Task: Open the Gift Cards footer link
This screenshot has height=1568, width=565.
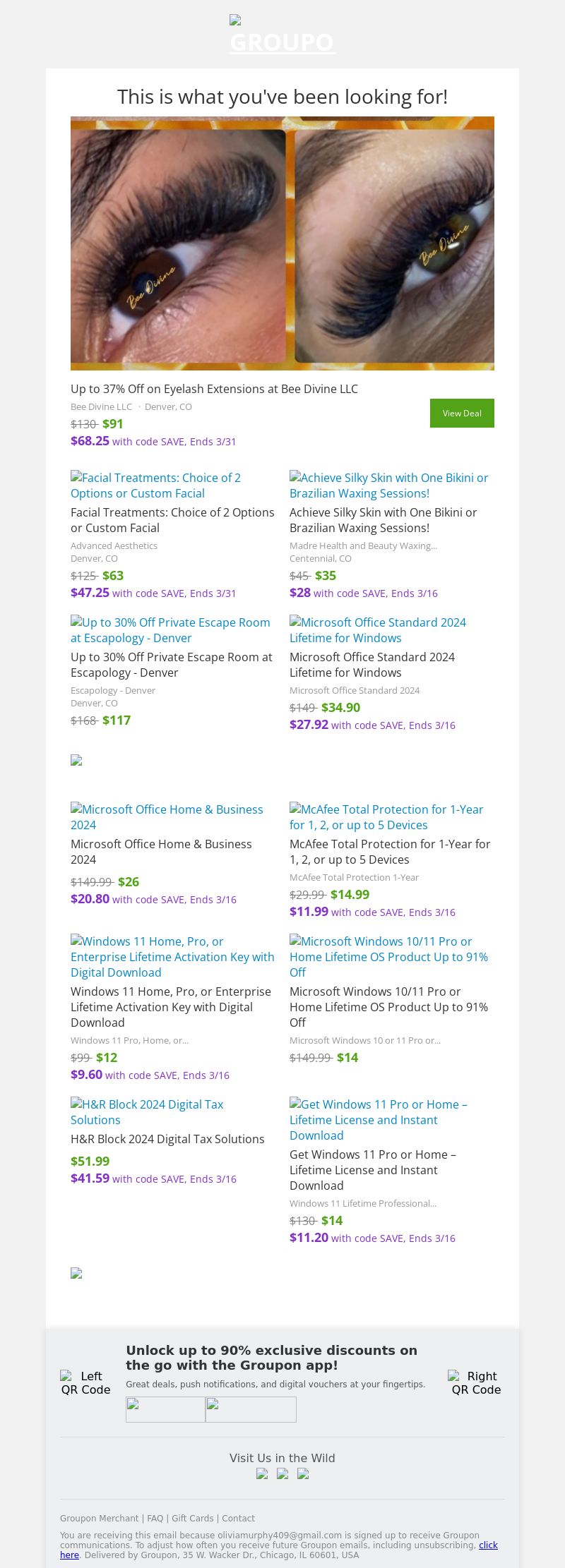Action: pyautogui.click(x=192, y=1518)
